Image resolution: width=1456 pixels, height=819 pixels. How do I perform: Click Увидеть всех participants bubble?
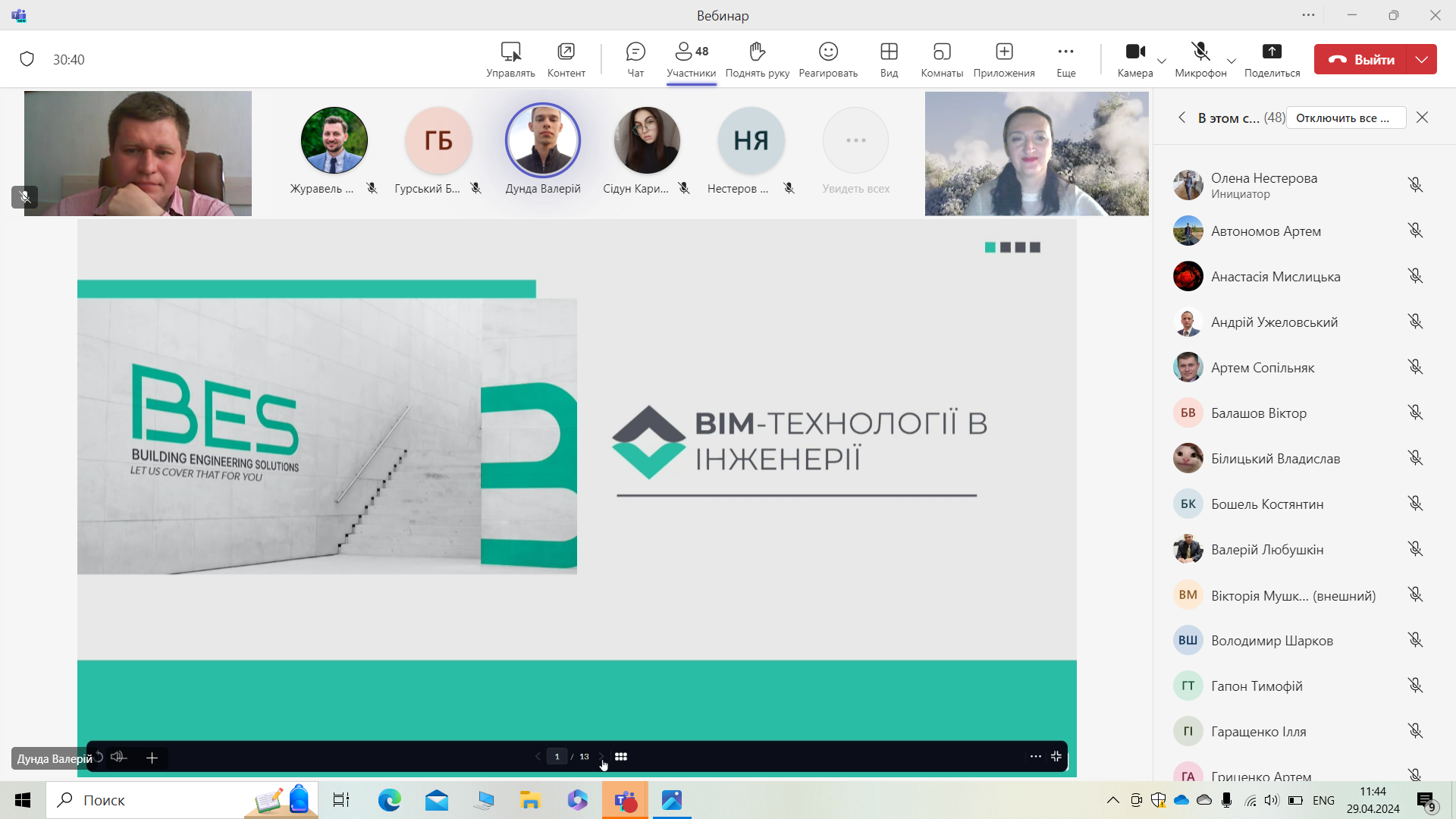pos(855,152)
